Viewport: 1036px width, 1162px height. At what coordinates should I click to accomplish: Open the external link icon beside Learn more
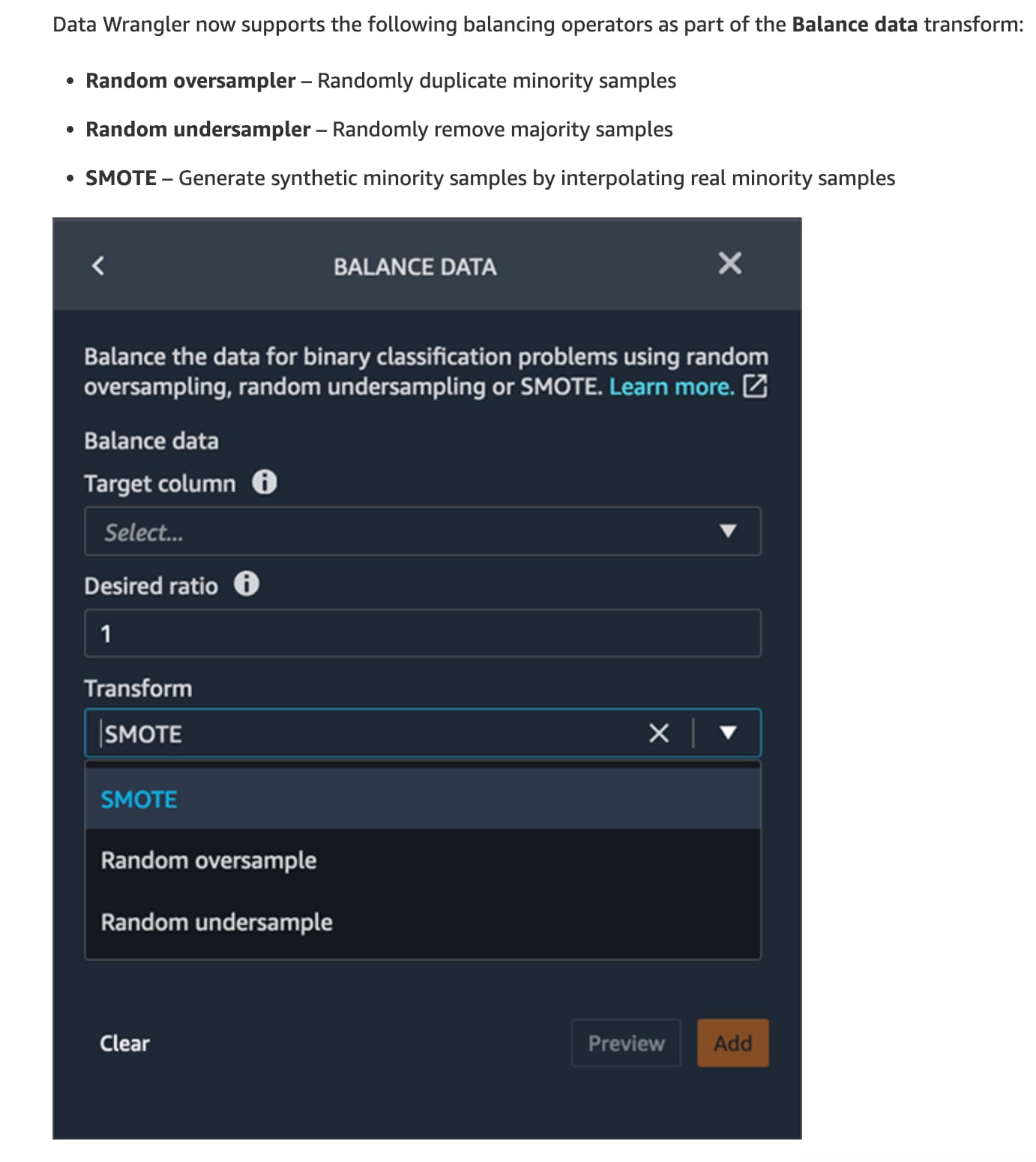click(x=754, y=386)
